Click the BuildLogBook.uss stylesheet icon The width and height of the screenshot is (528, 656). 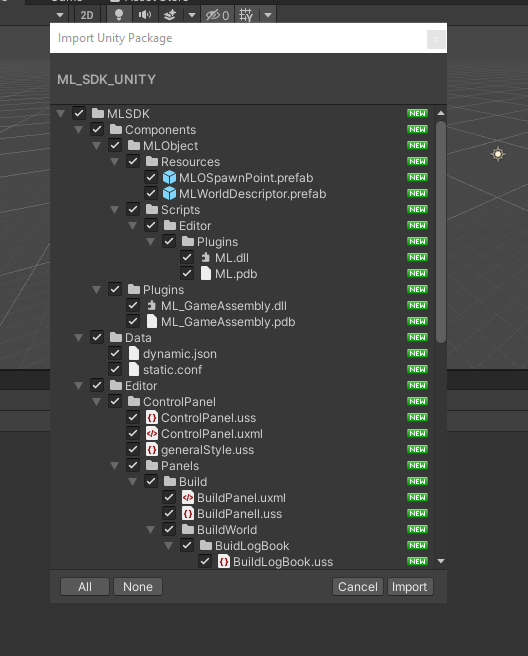(x=223, y=561)
